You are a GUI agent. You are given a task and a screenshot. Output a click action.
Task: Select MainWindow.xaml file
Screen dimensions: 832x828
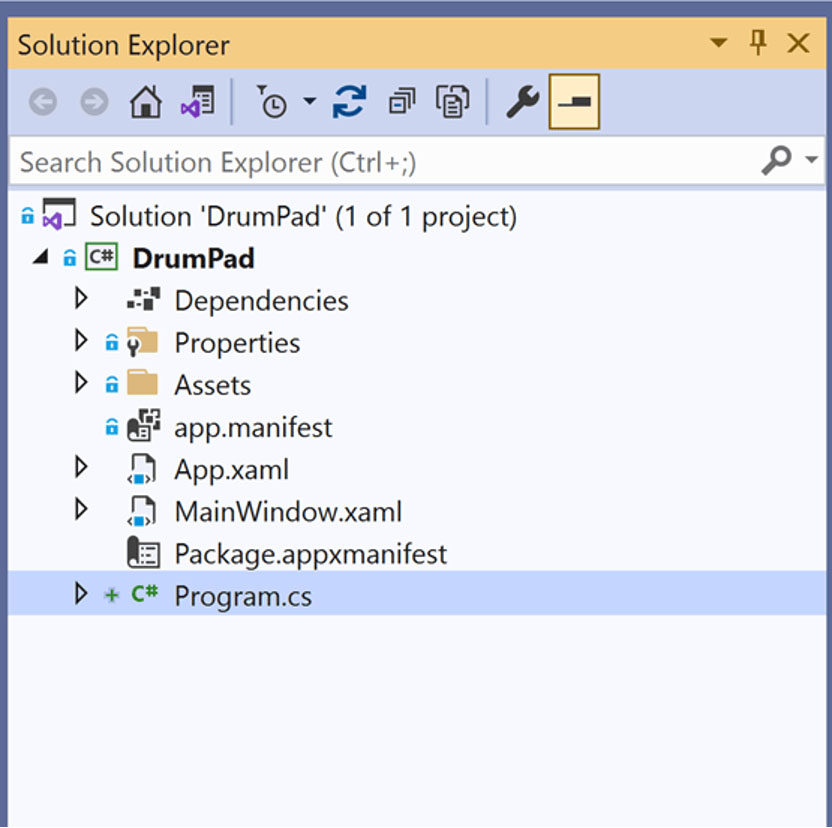tap(288, 512)
